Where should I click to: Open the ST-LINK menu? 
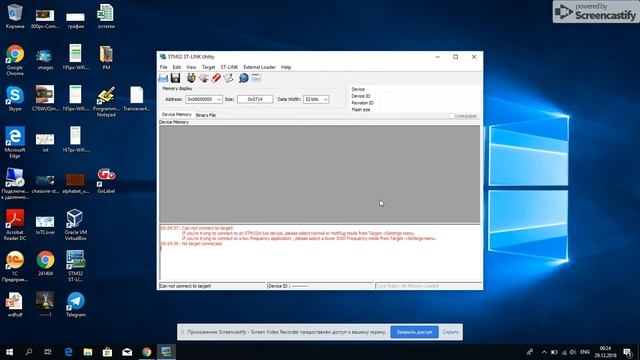pos(229,67)
